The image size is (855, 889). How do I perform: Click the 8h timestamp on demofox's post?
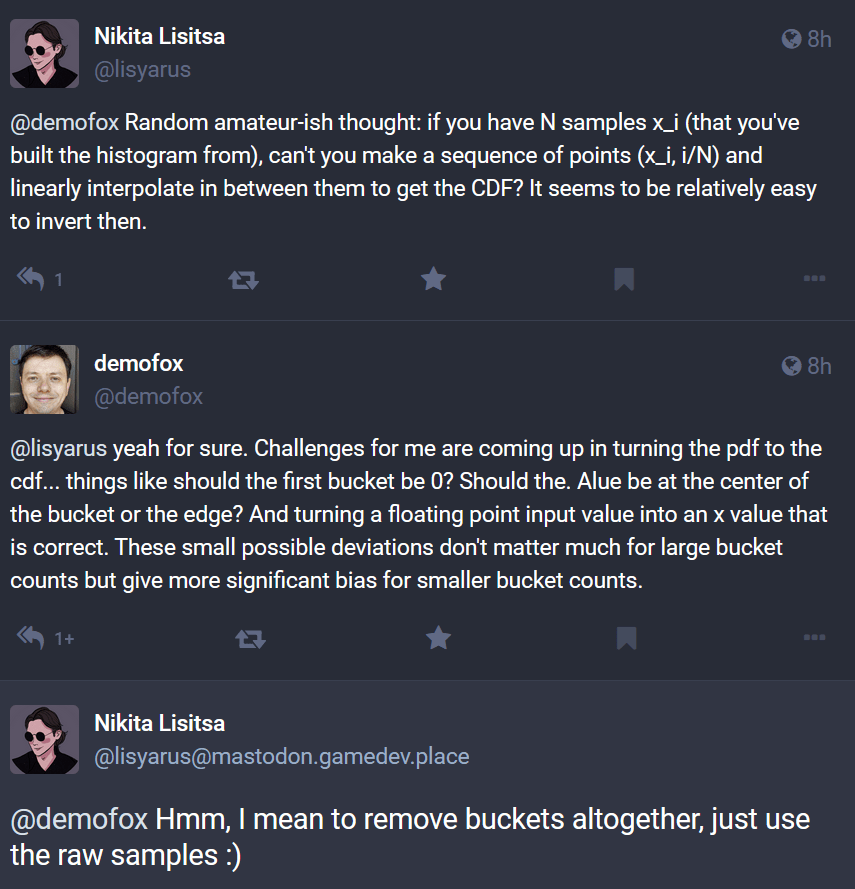pos(818,366)
